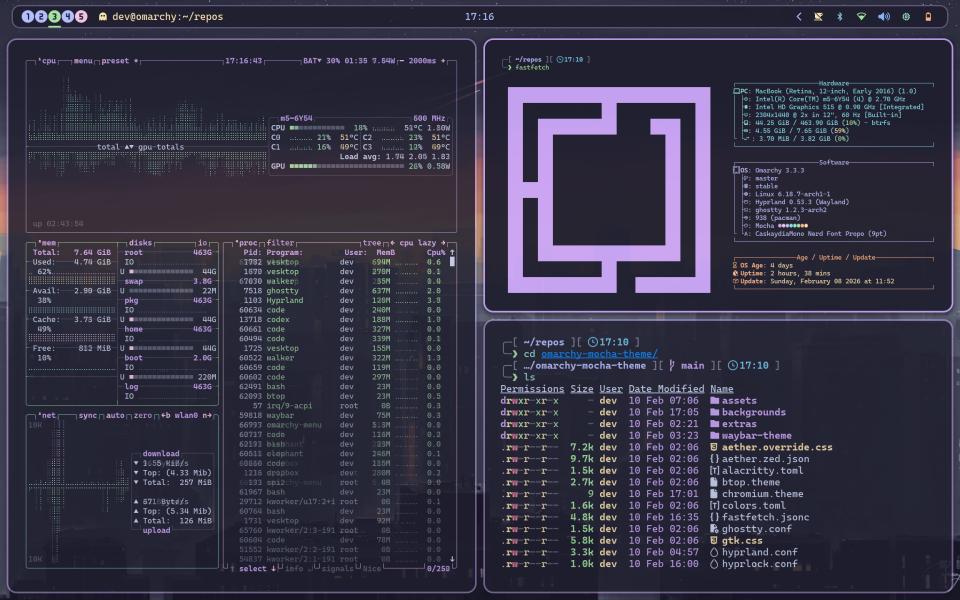Open the Wi-Fi network icon in waybar
The height and width of the screenshot is (600, 960).
[861, 17]
